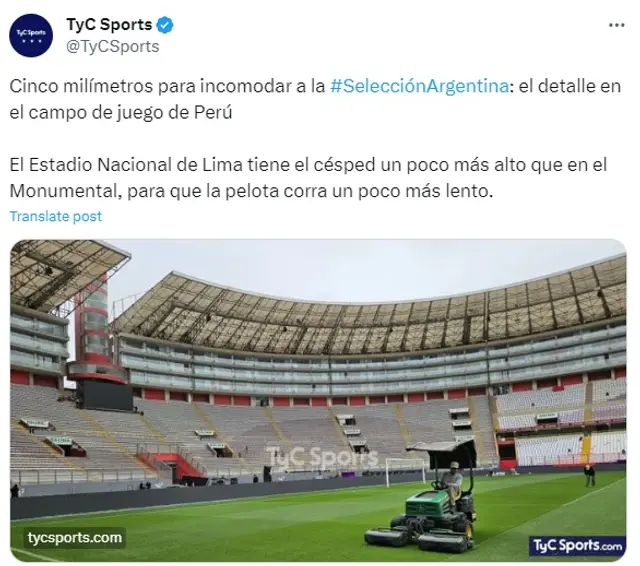640x566 pixels.
Task: Open the stadium photo attachment
Action: click(x=318, y=400)
